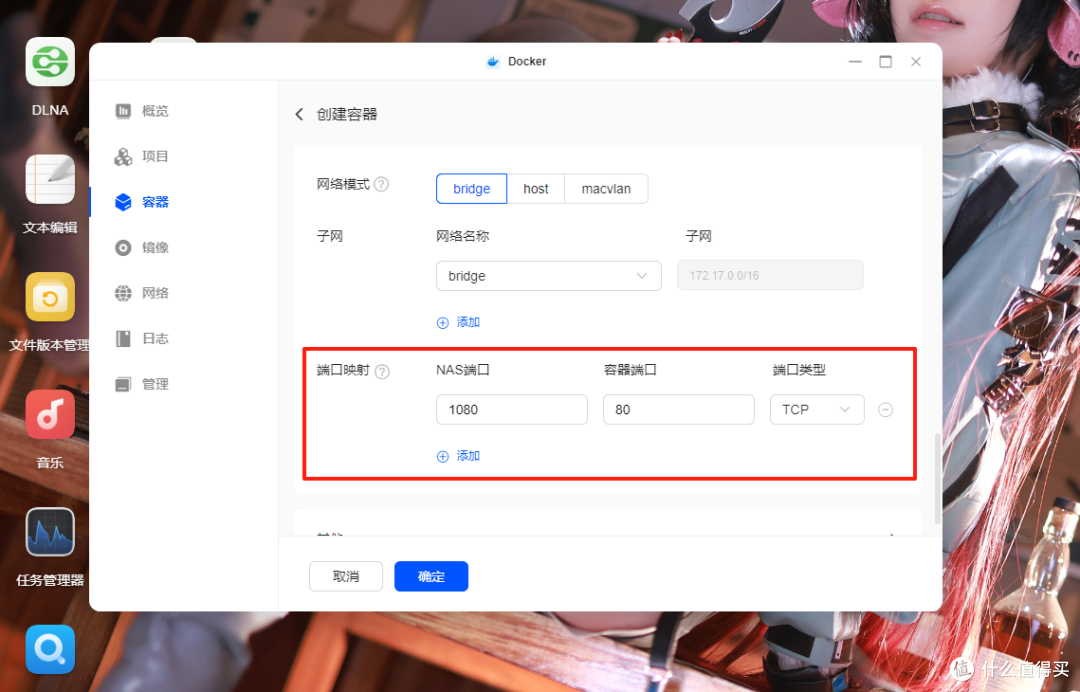
Task: Click the 项目 cubes sidebar icon
Action: tap(123, 157)
